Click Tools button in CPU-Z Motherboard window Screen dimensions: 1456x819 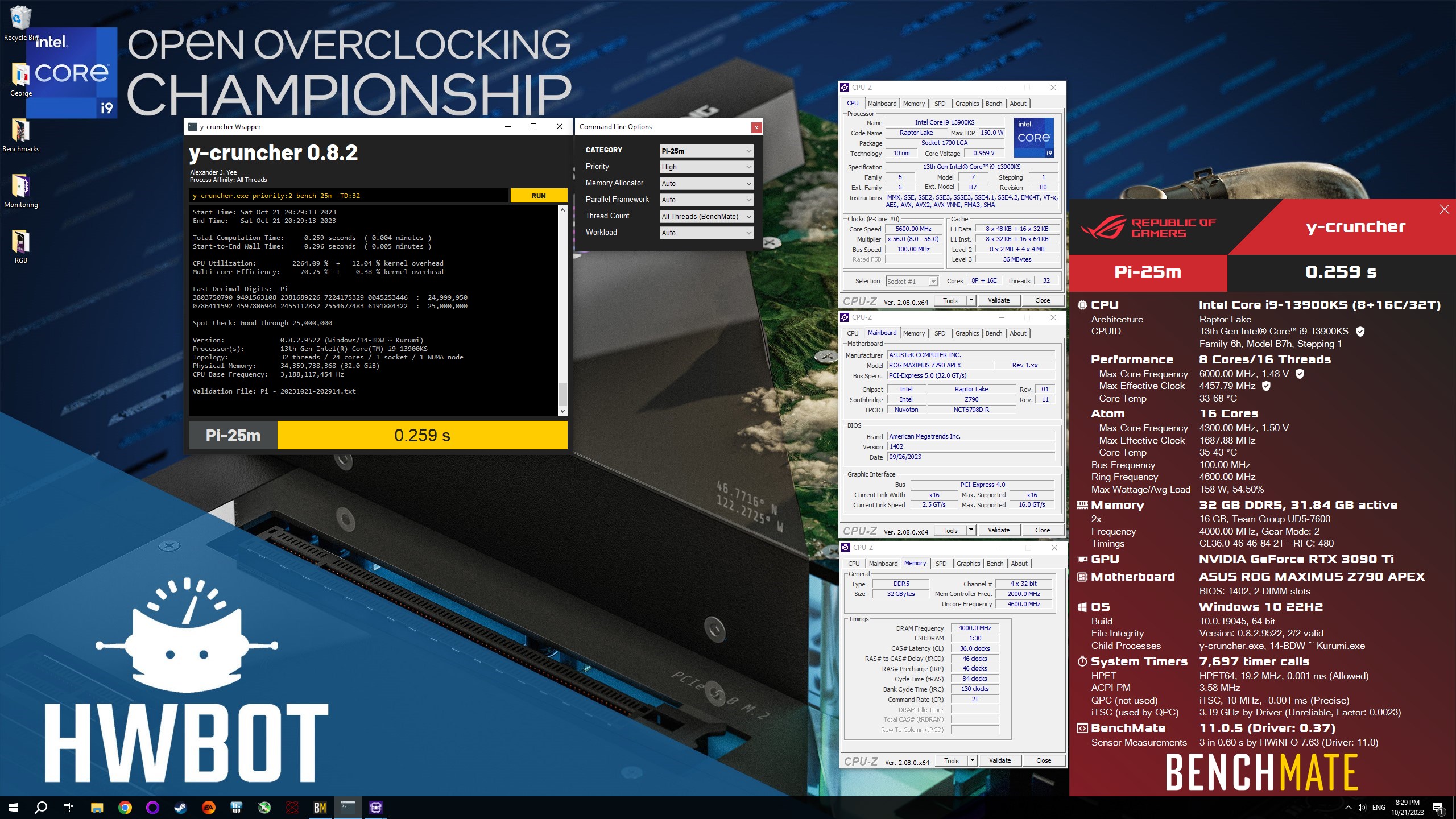[950, 530]
